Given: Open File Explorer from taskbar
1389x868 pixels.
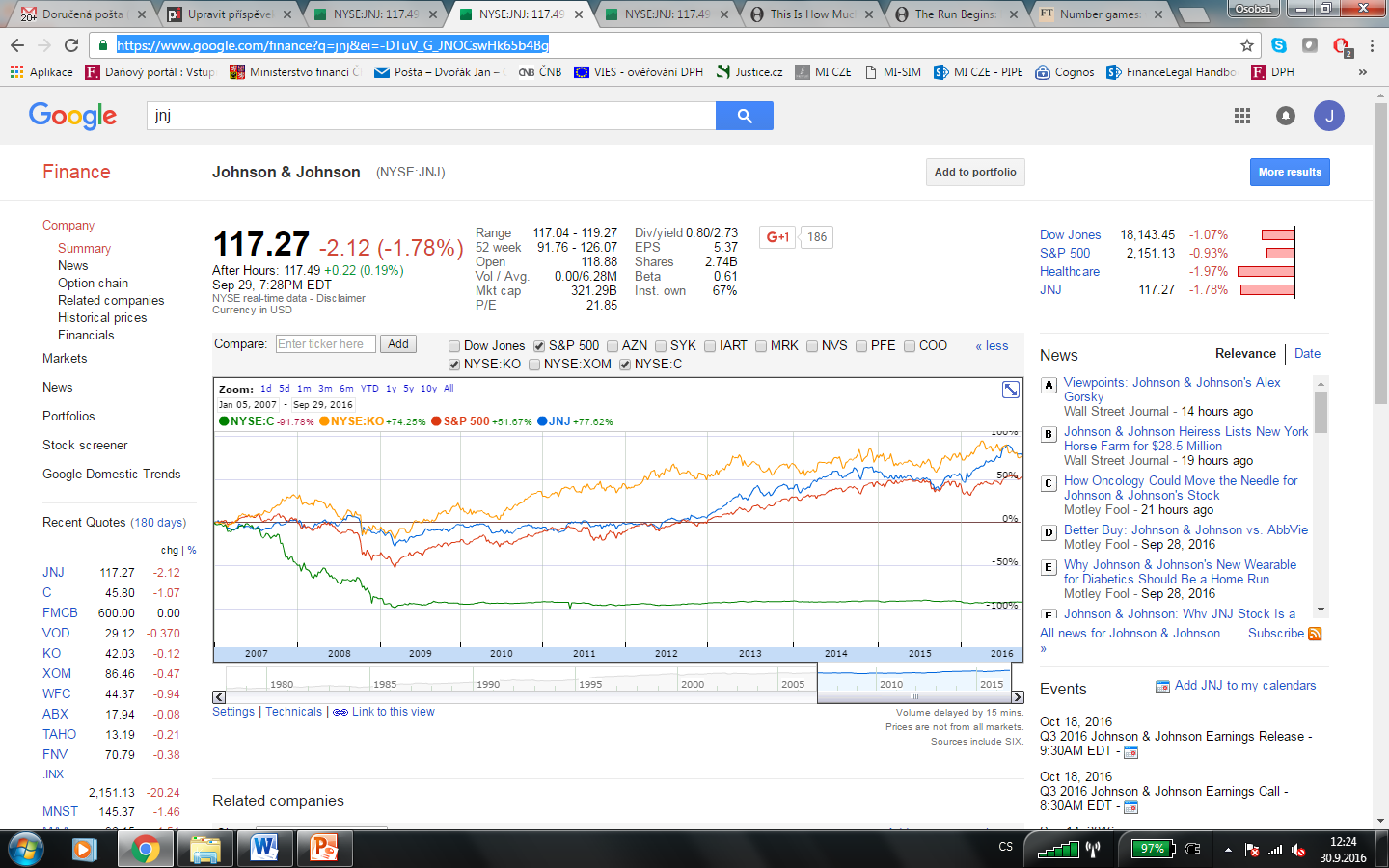Looking at the screenshot, I should (x=204, y=849).
